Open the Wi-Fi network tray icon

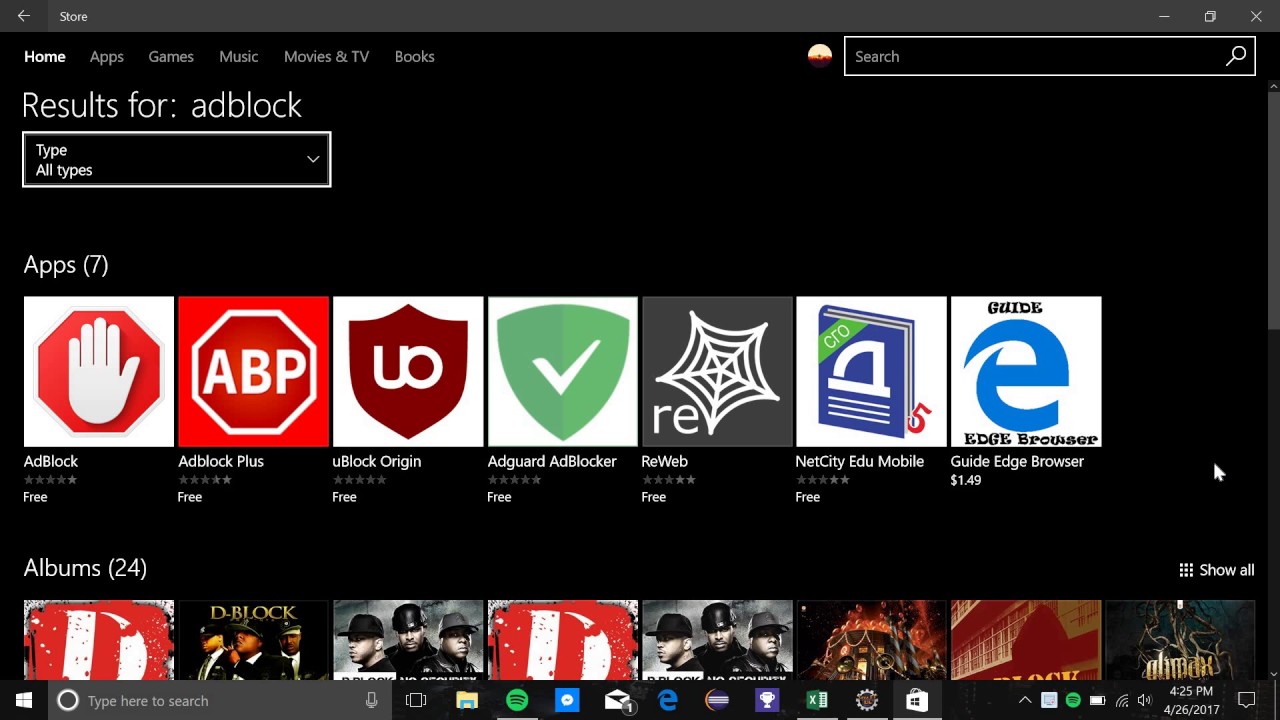(1121, 700)
